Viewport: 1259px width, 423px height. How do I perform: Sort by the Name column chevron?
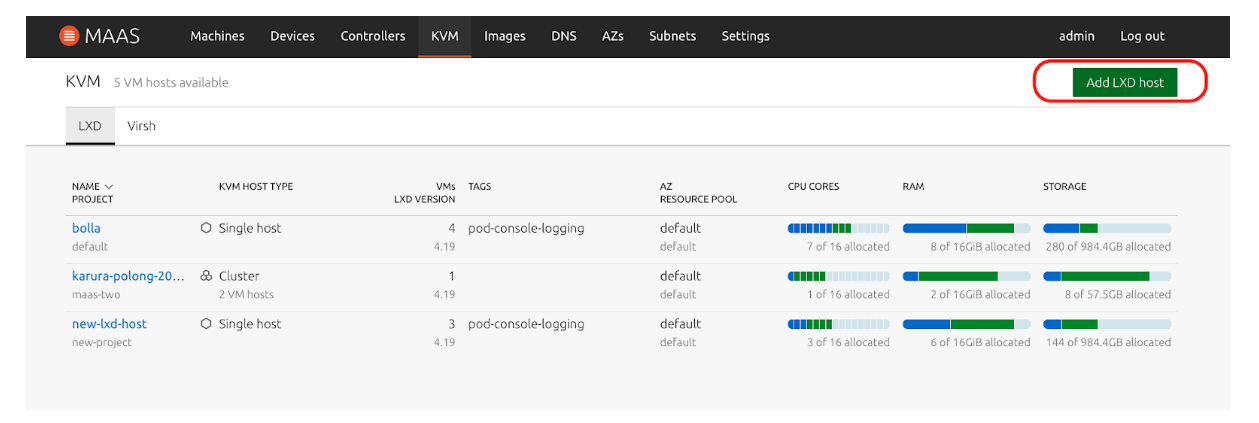[x=109, y=187]
